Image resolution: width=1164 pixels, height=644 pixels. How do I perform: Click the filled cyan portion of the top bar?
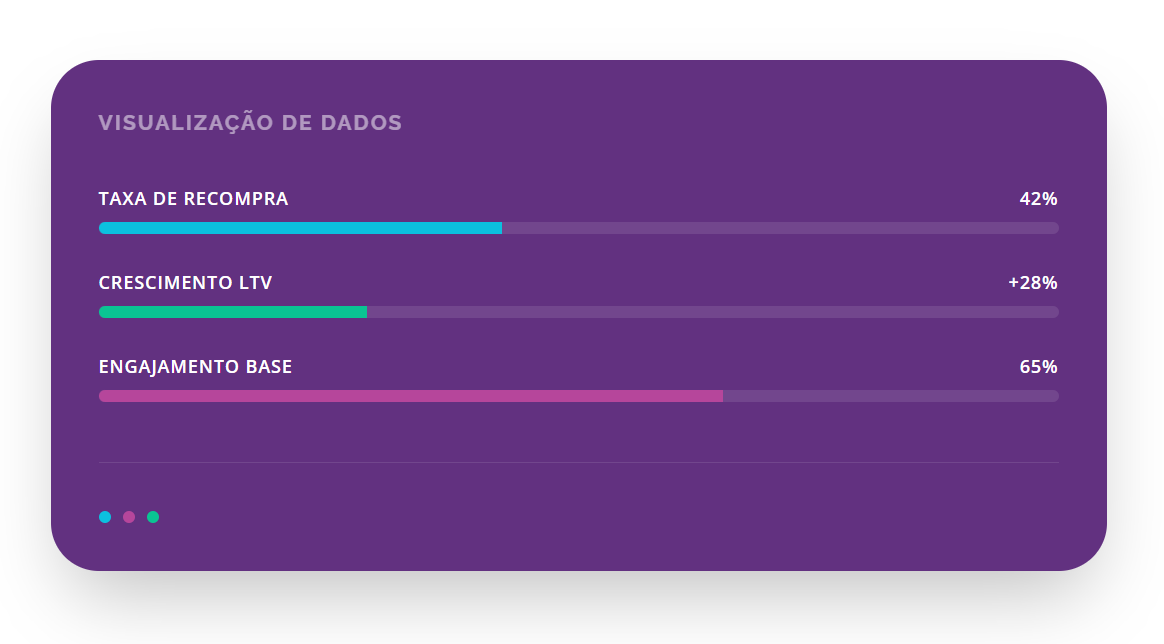click(x=300, y=228)
